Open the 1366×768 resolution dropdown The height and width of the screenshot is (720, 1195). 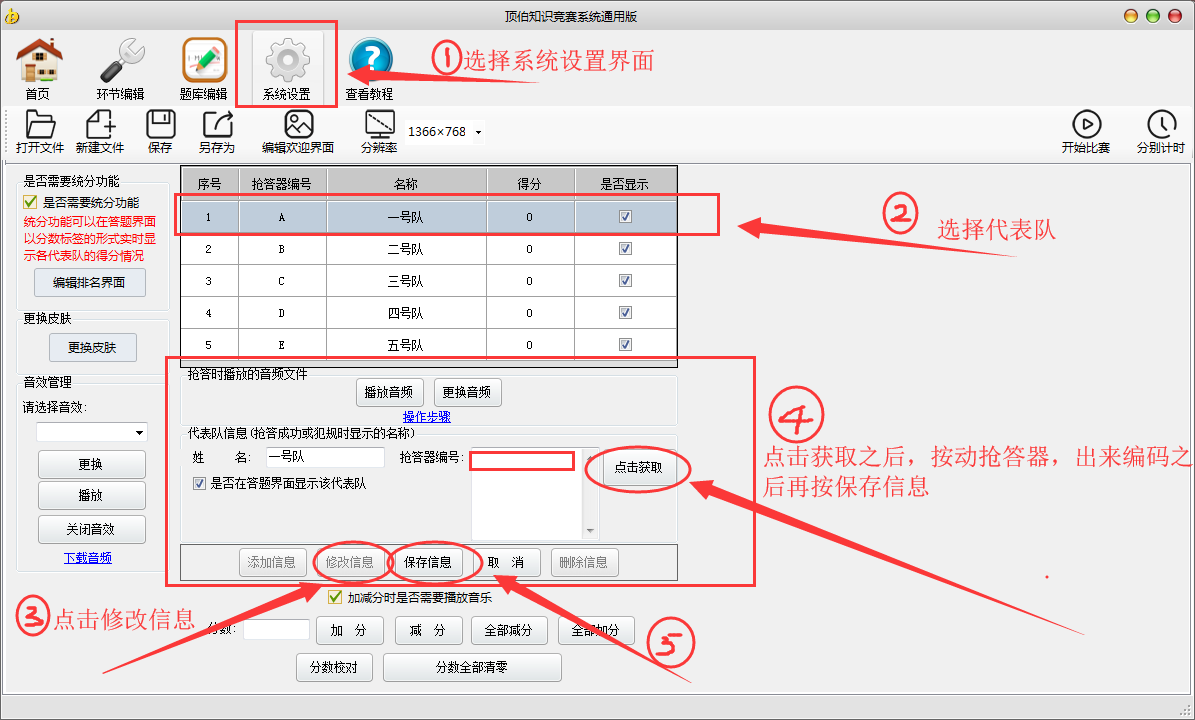(x=478, y=133)
